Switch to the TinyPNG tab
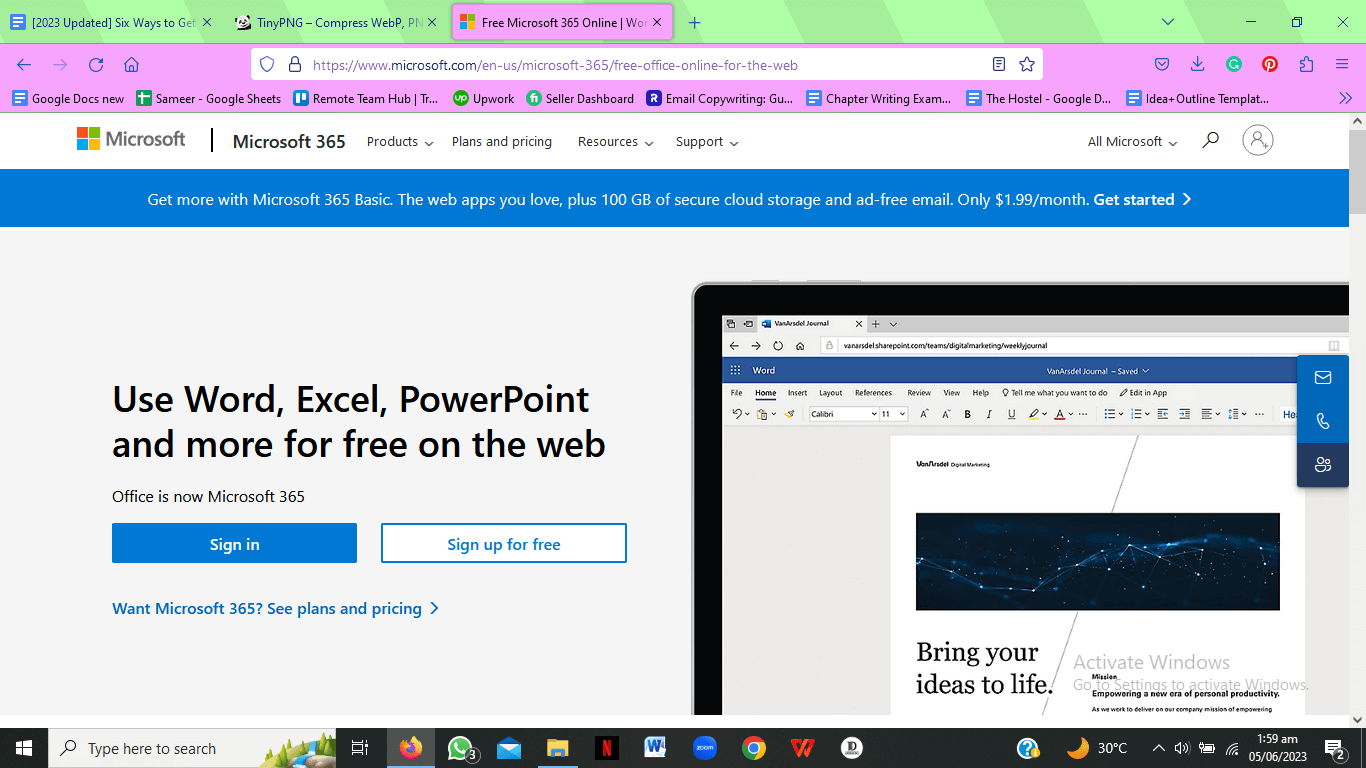The width and height of the screenshot is (1366, 768). point(336,22)
